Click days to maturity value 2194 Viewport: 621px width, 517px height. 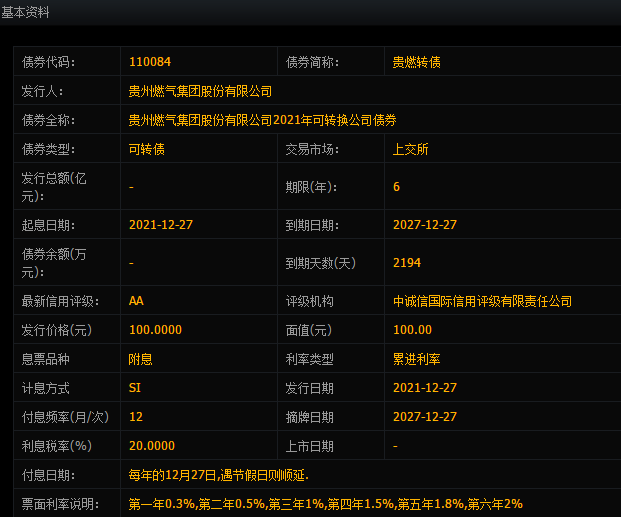pos(407,262)
